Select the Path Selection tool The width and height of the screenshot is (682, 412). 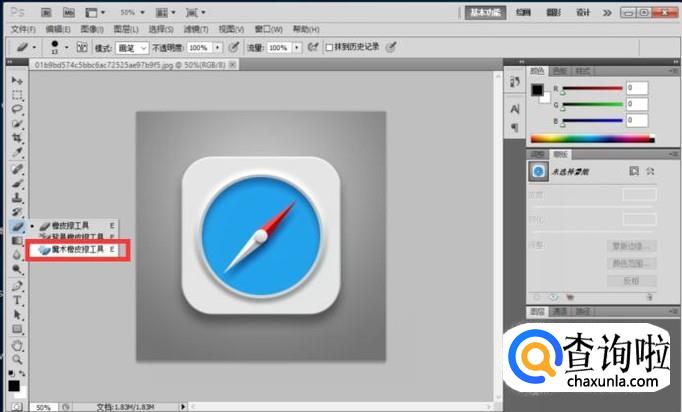pyautogui.click(x=17, y=315)
